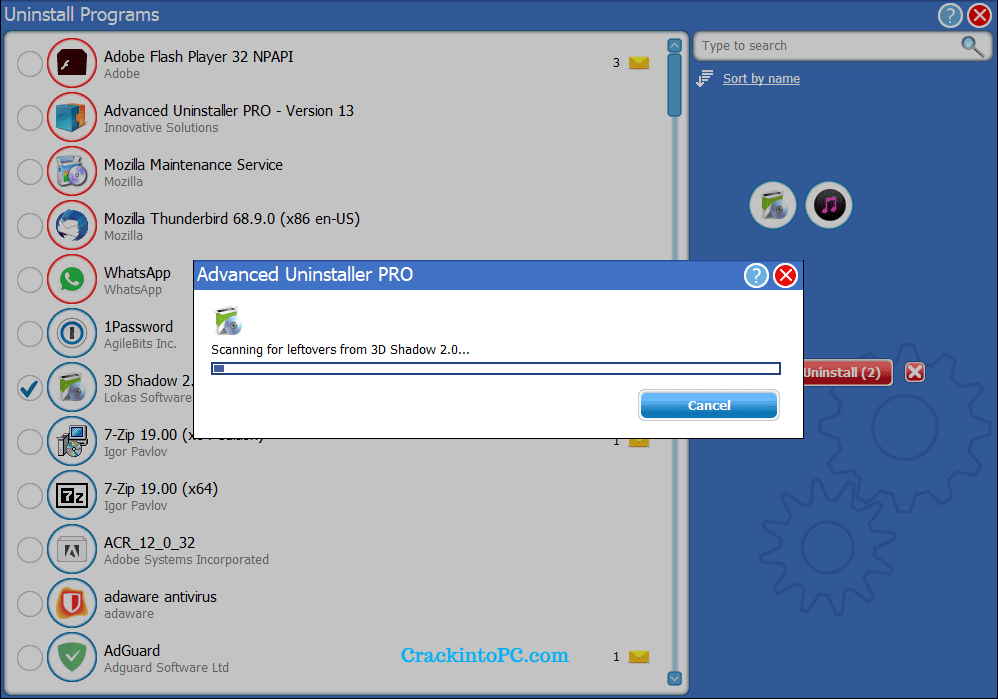Close the Advanced Uninstaller PRO dialog
The image size is (998, 699).
pos(785,276)
